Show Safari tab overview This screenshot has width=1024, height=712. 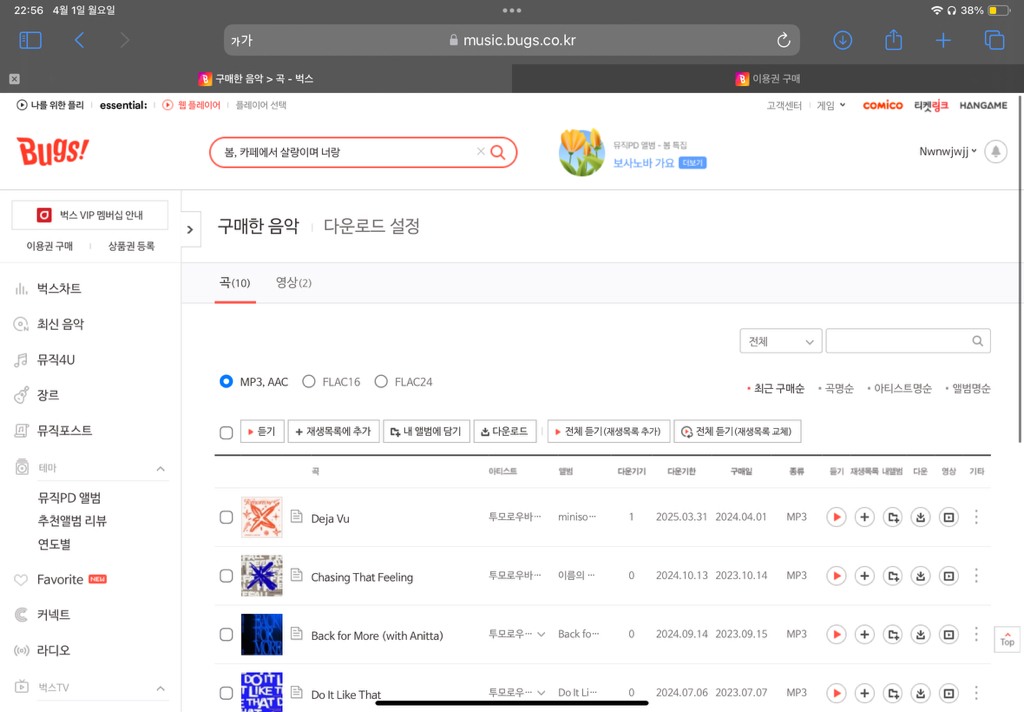pos(994,40)
